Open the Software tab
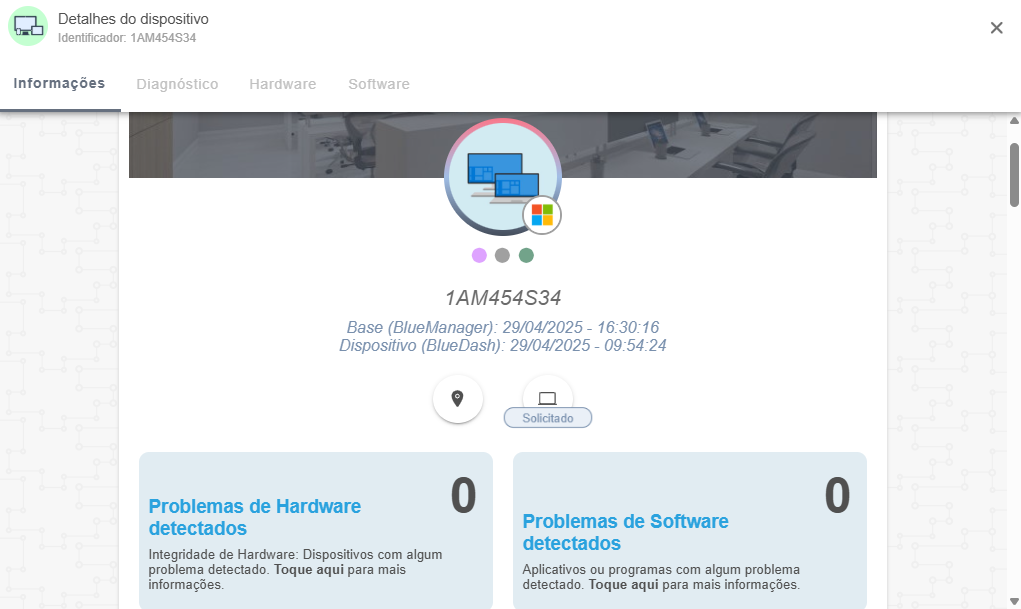Image resolution: width=1021 pixels, height=609 pixels. click(379, 84)
